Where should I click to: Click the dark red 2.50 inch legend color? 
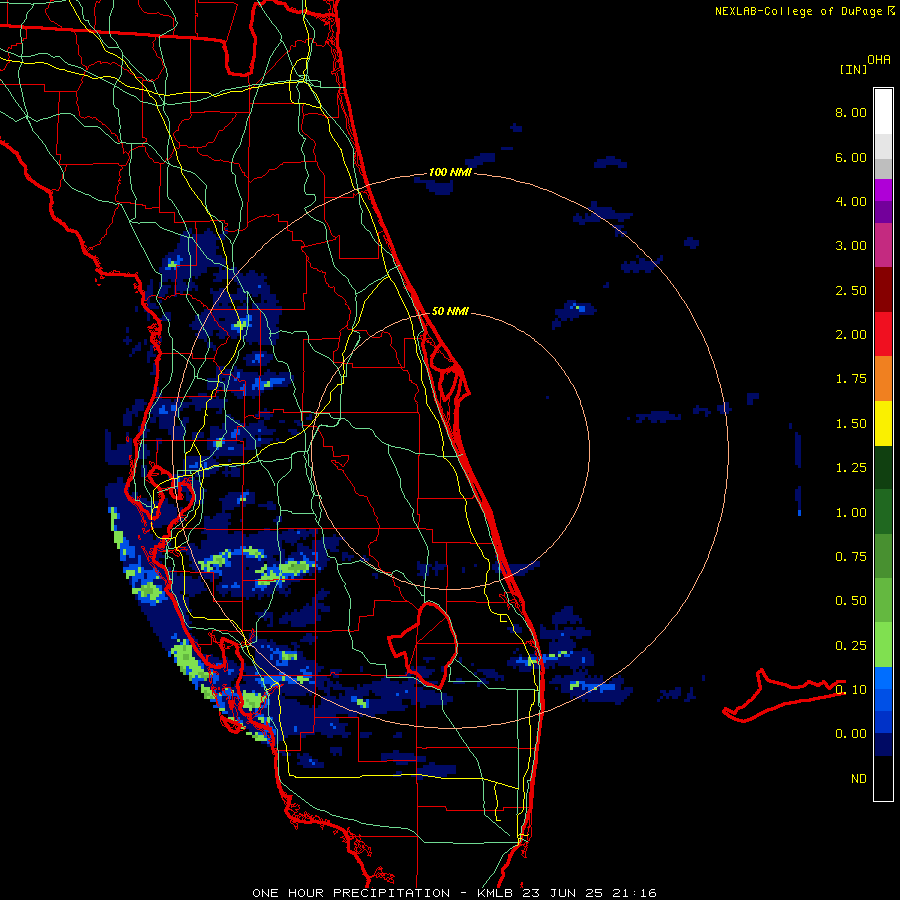tap(883, 290)
